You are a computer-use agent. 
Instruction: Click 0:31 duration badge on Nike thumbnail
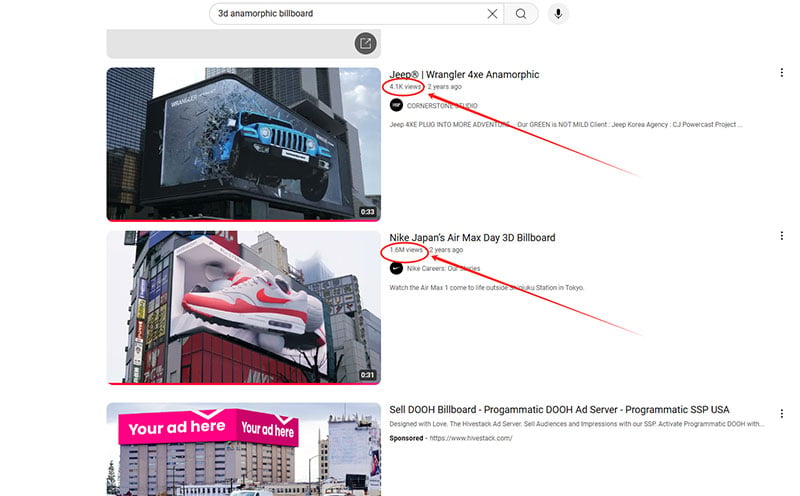(x=367, y=375)
